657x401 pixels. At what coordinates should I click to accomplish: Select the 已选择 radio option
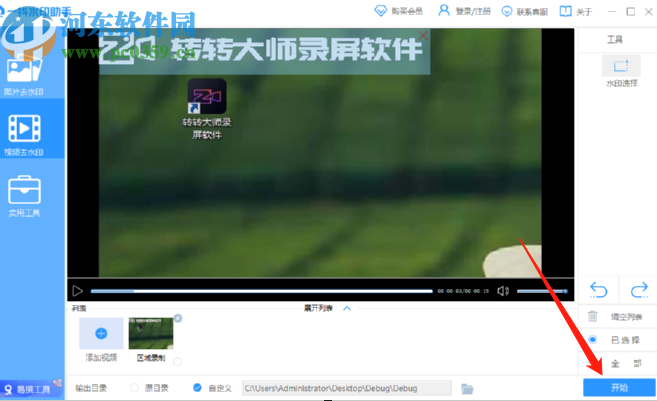592,339
